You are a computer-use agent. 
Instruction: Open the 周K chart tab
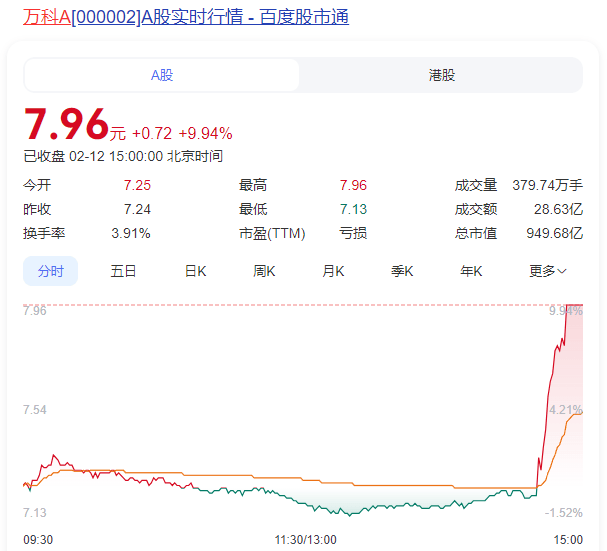264,271
